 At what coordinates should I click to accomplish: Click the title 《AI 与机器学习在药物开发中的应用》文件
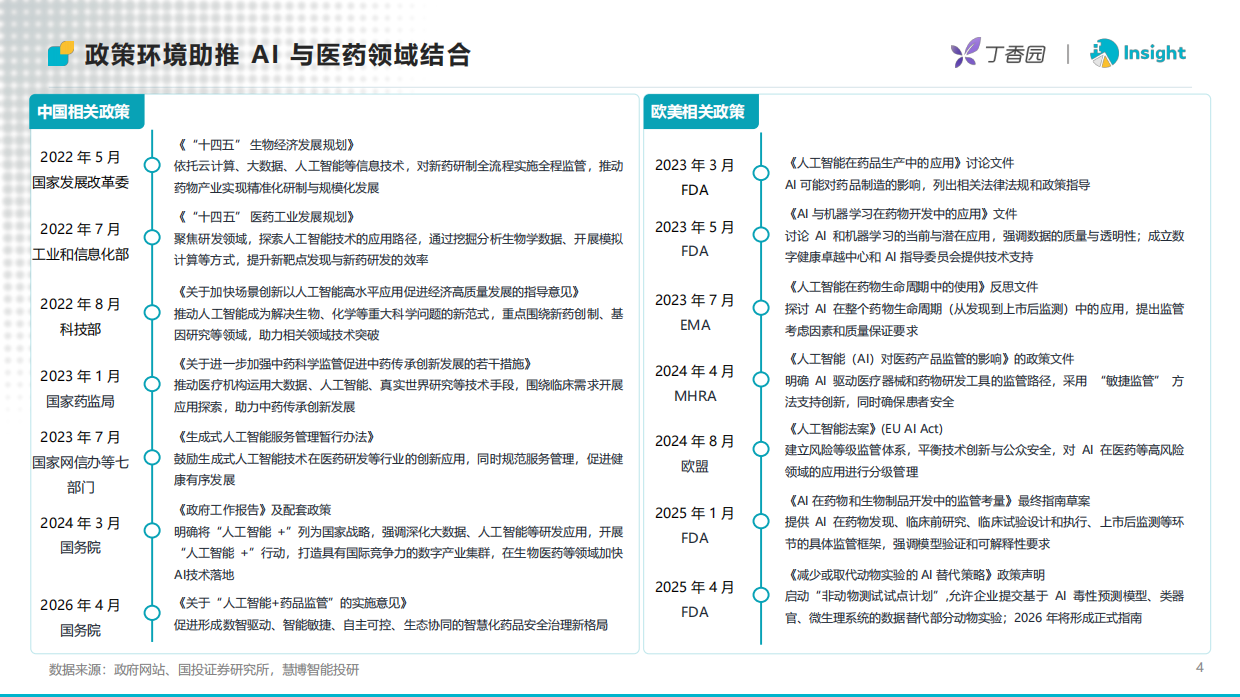pyautogui.click(x=901, y=214)
